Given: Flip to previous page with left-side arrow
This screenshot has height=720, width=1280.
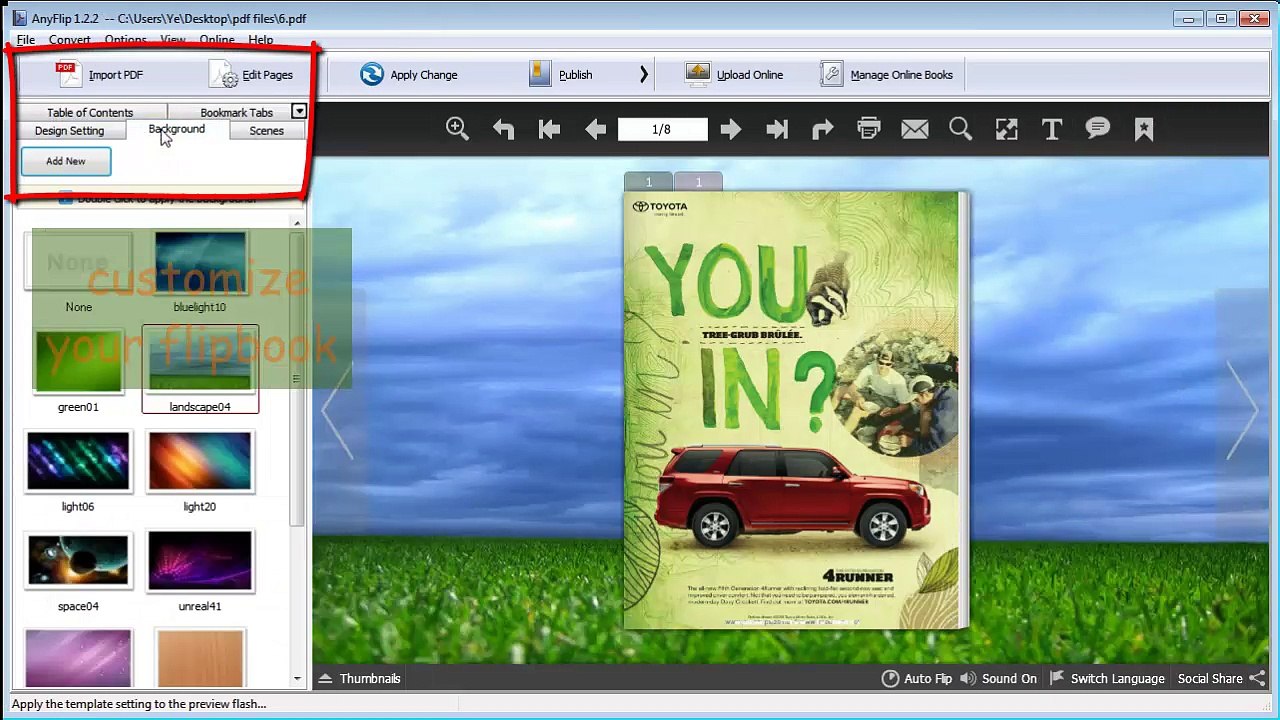Looking at the screenshot, I should (x=337, y=410).
